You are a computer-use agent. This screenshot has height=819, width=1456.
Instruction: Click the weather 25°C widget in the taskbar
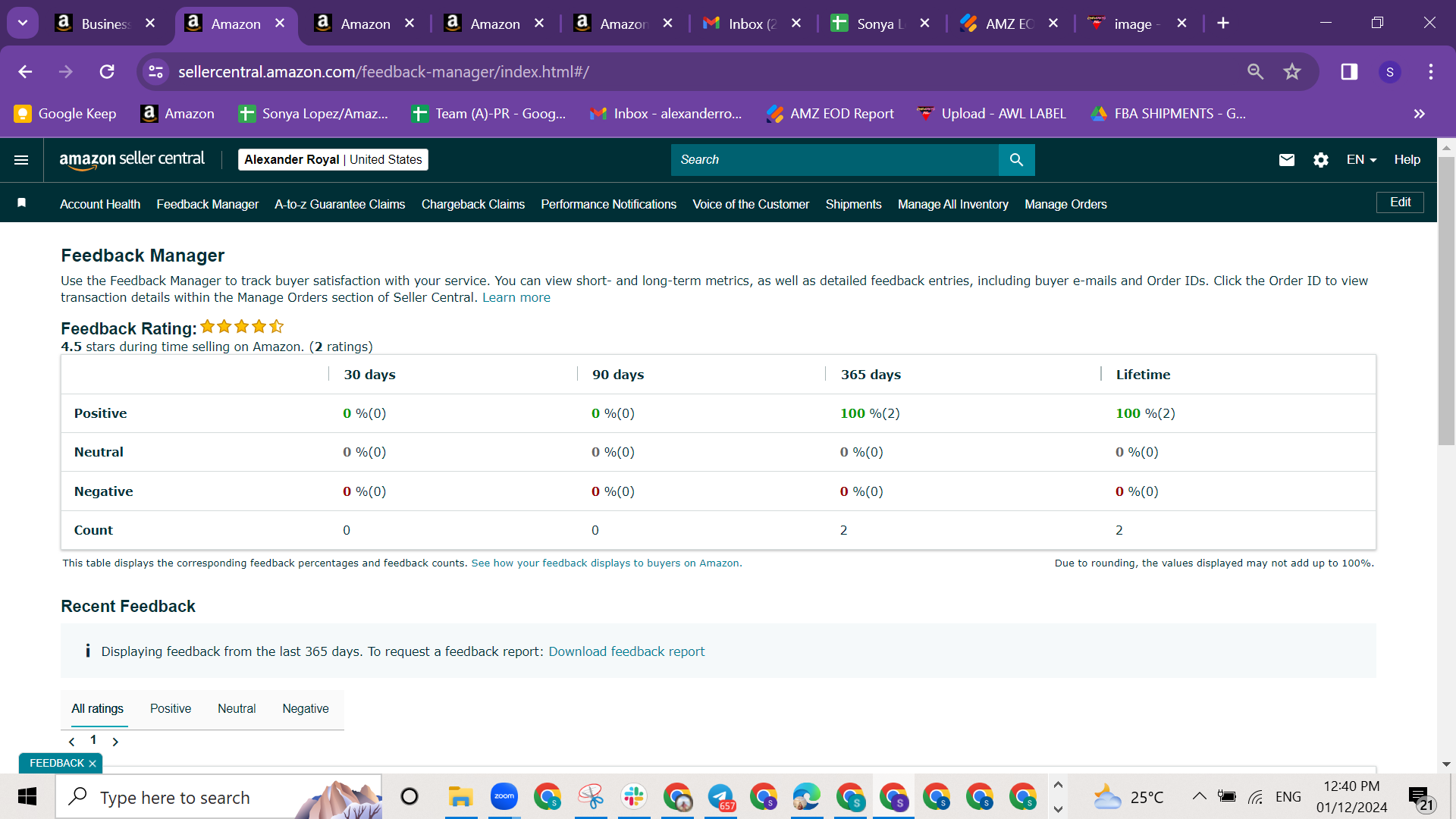(x=1128, y=797)
